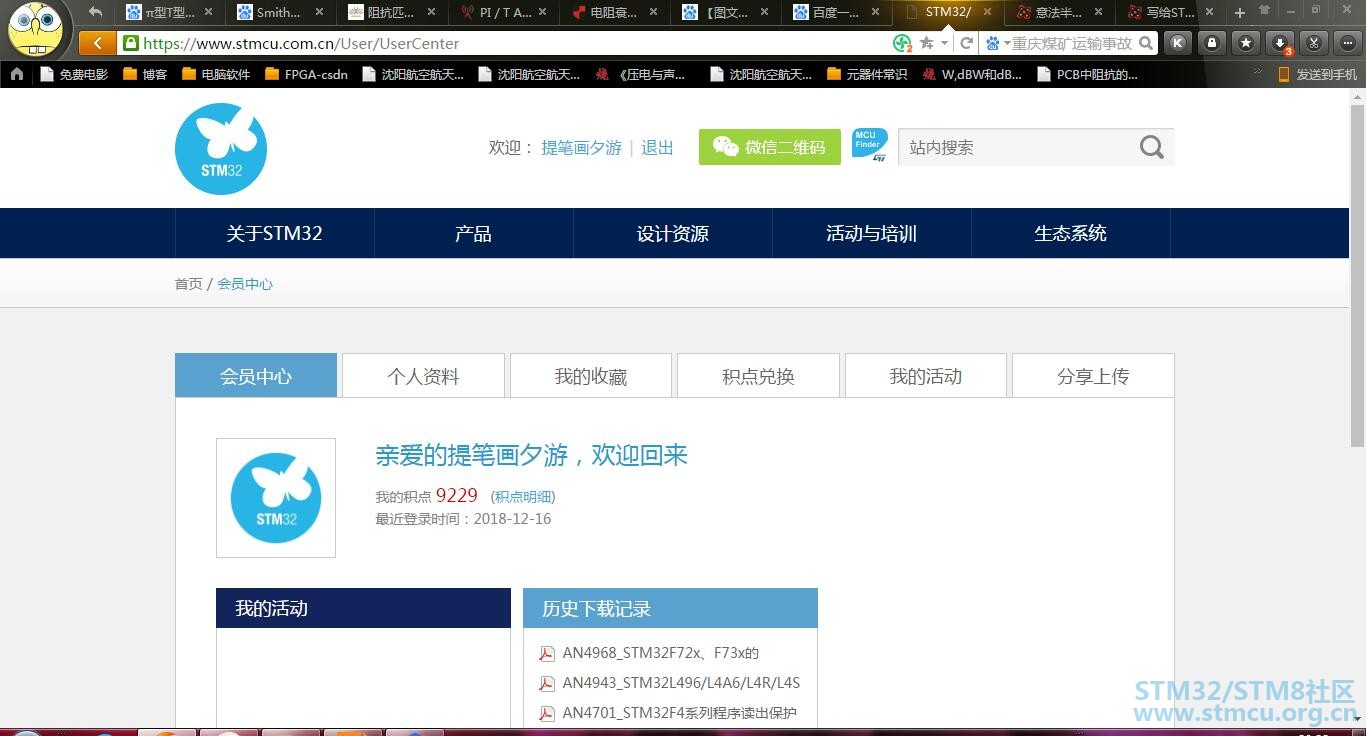Reload the page with the refresh icon
Viewport: 1366px width, 736px height.
966,43
